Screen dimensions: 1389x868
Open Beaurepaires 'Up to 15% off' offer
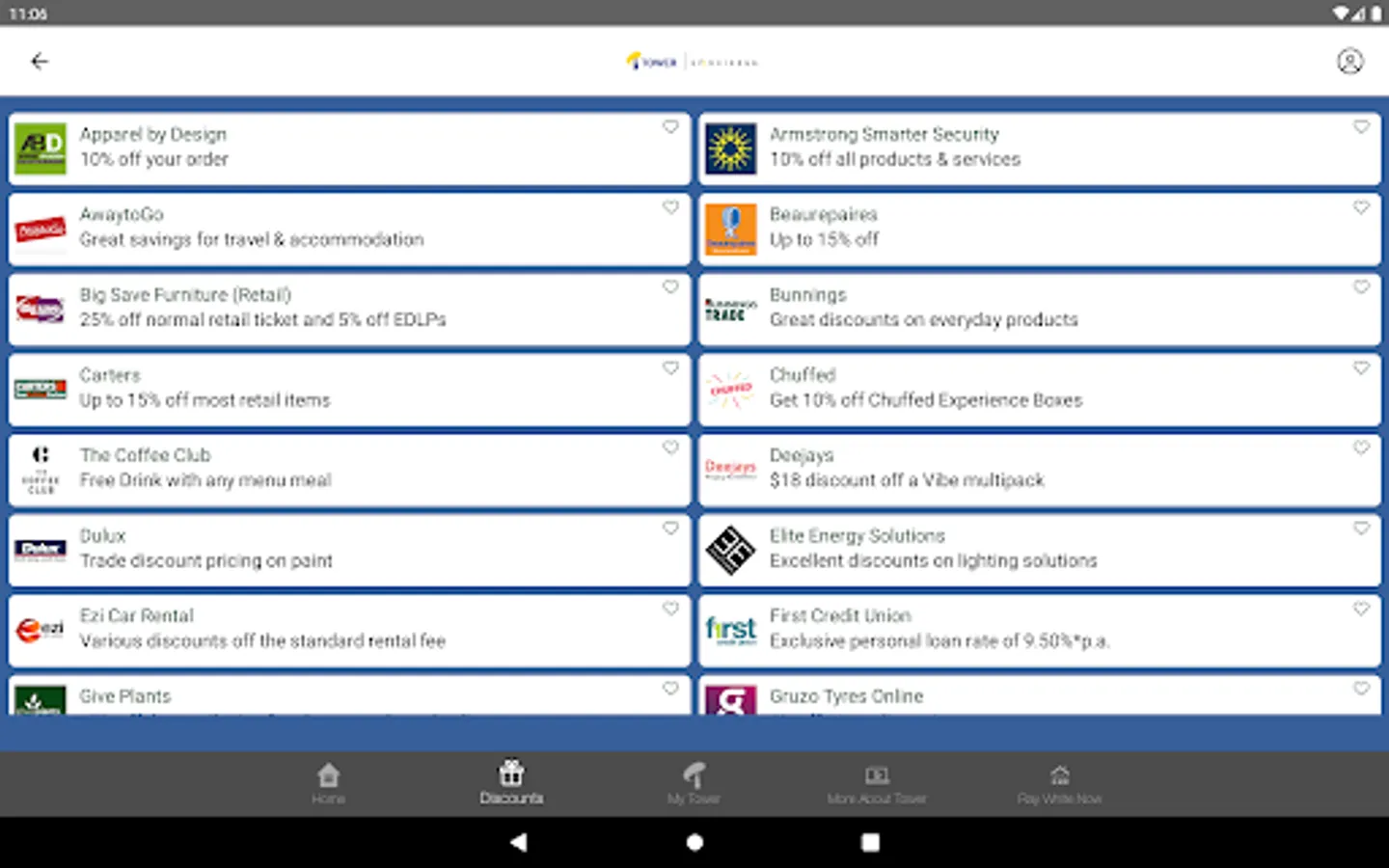coord(824,240)
